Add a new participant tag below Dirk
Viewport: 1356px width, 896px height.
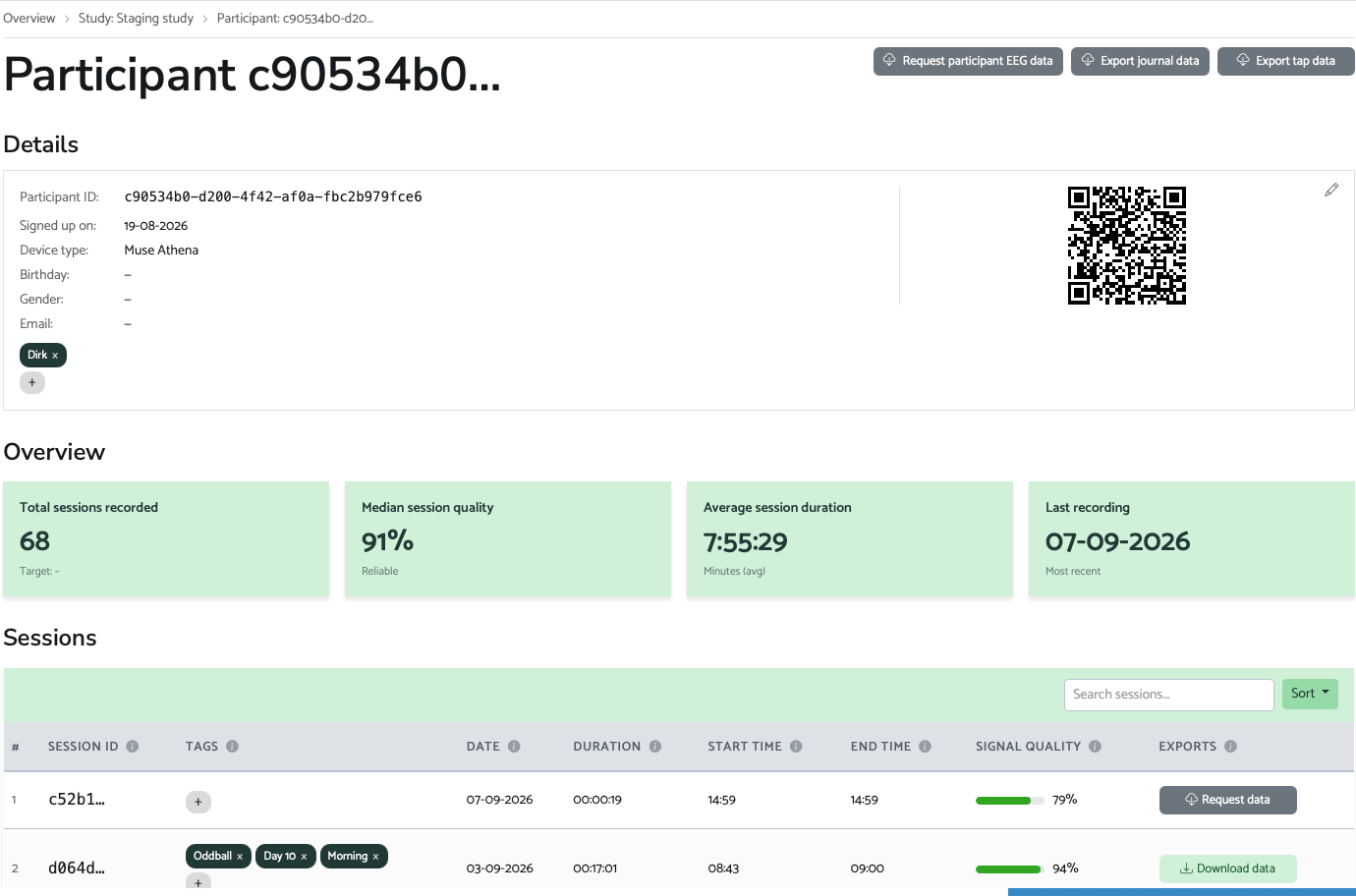(x=32, y=382)
